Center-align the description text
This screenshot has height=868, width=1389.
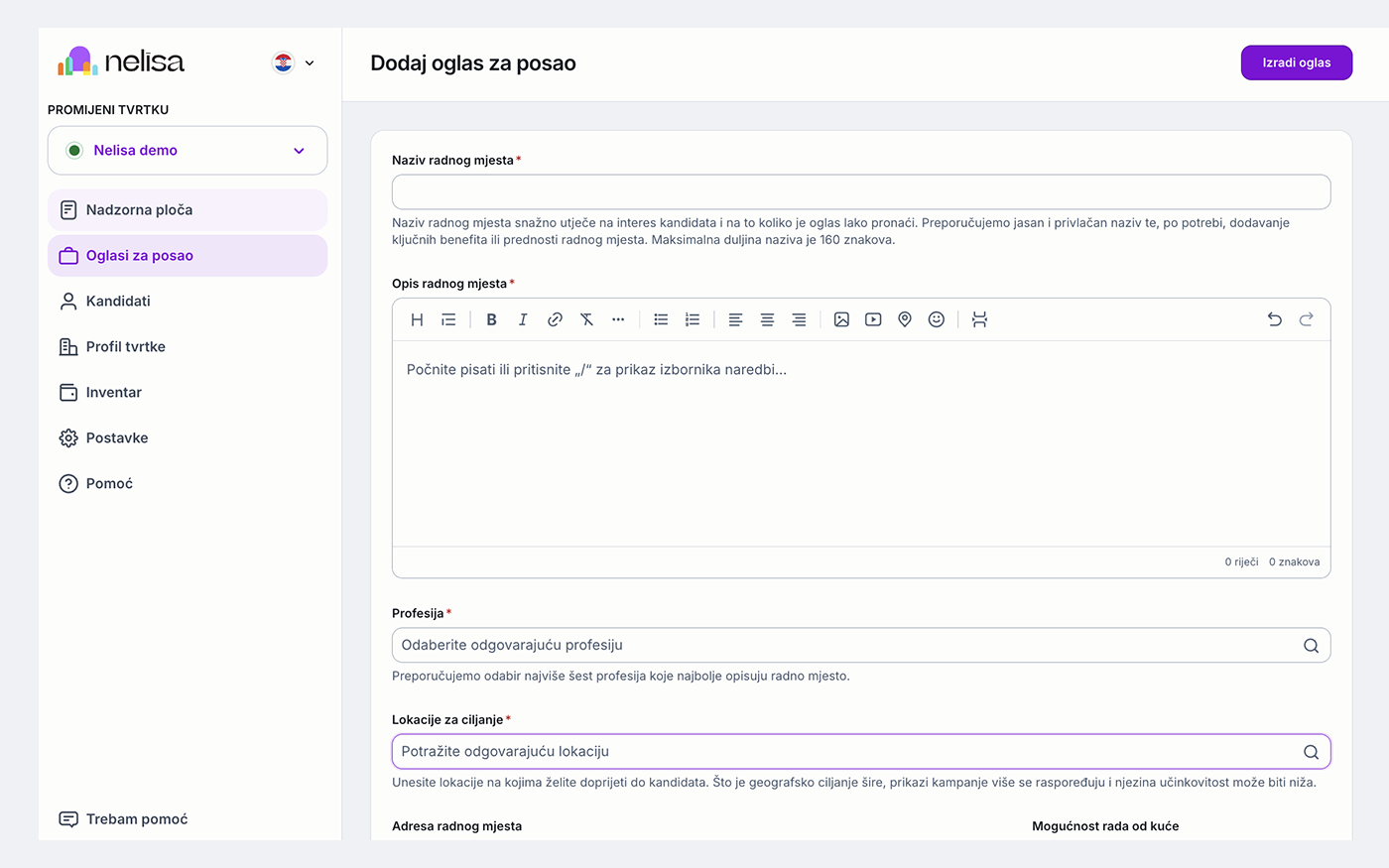pos(767,319)
